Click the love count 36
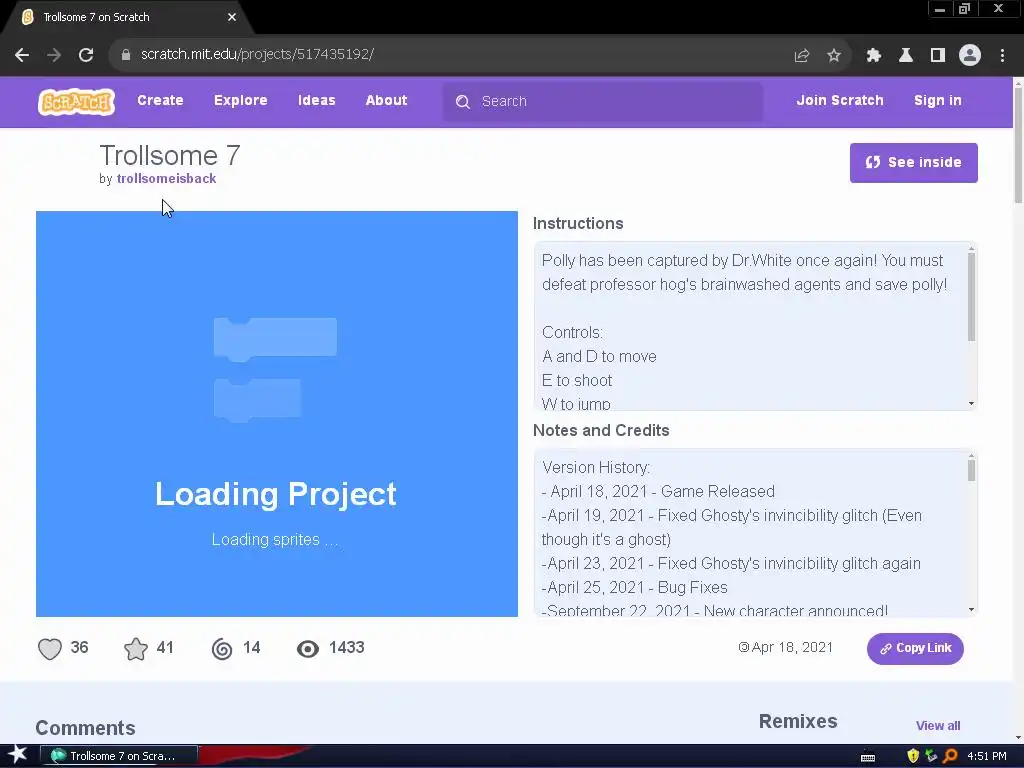 79,648
